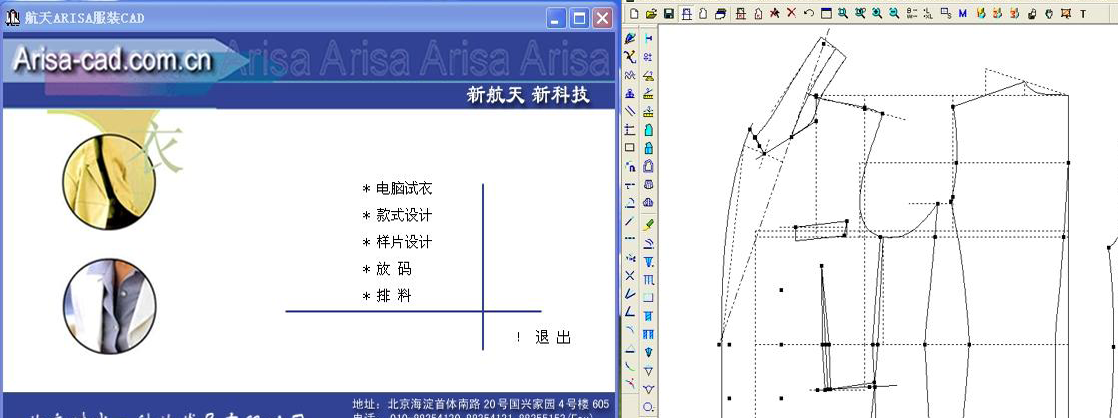Select the dashed line tool
This screenshot has width=1118, height=418.
tap(630, 238)
